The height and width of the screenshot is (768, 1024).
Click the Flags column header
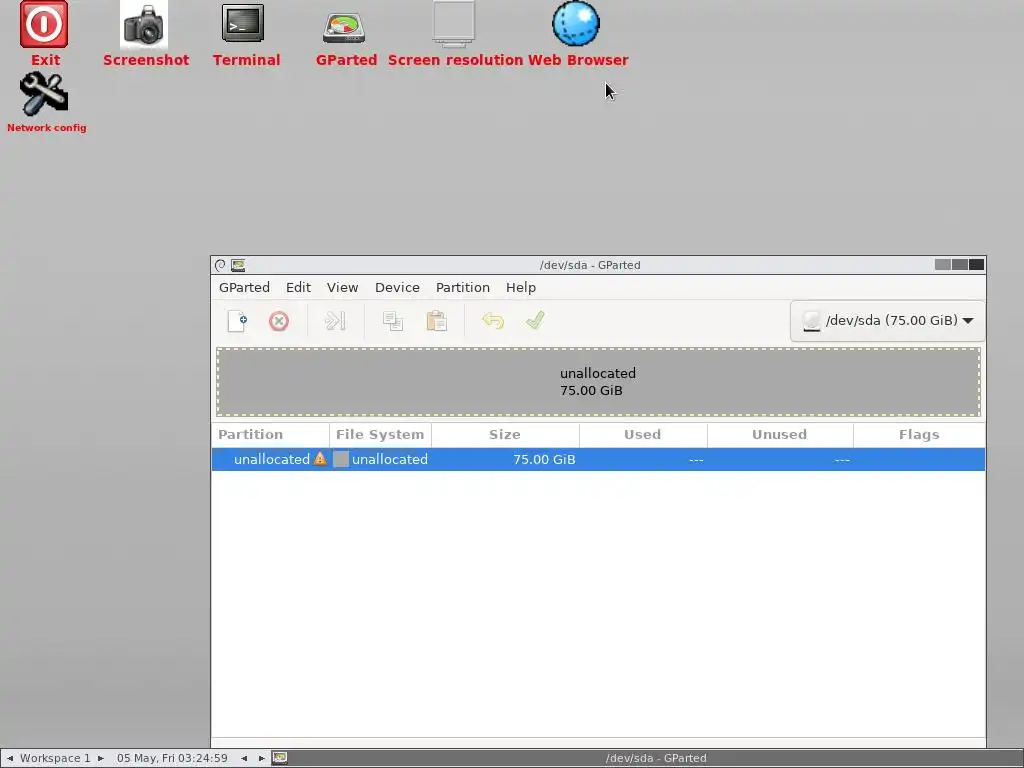point(919,434)
